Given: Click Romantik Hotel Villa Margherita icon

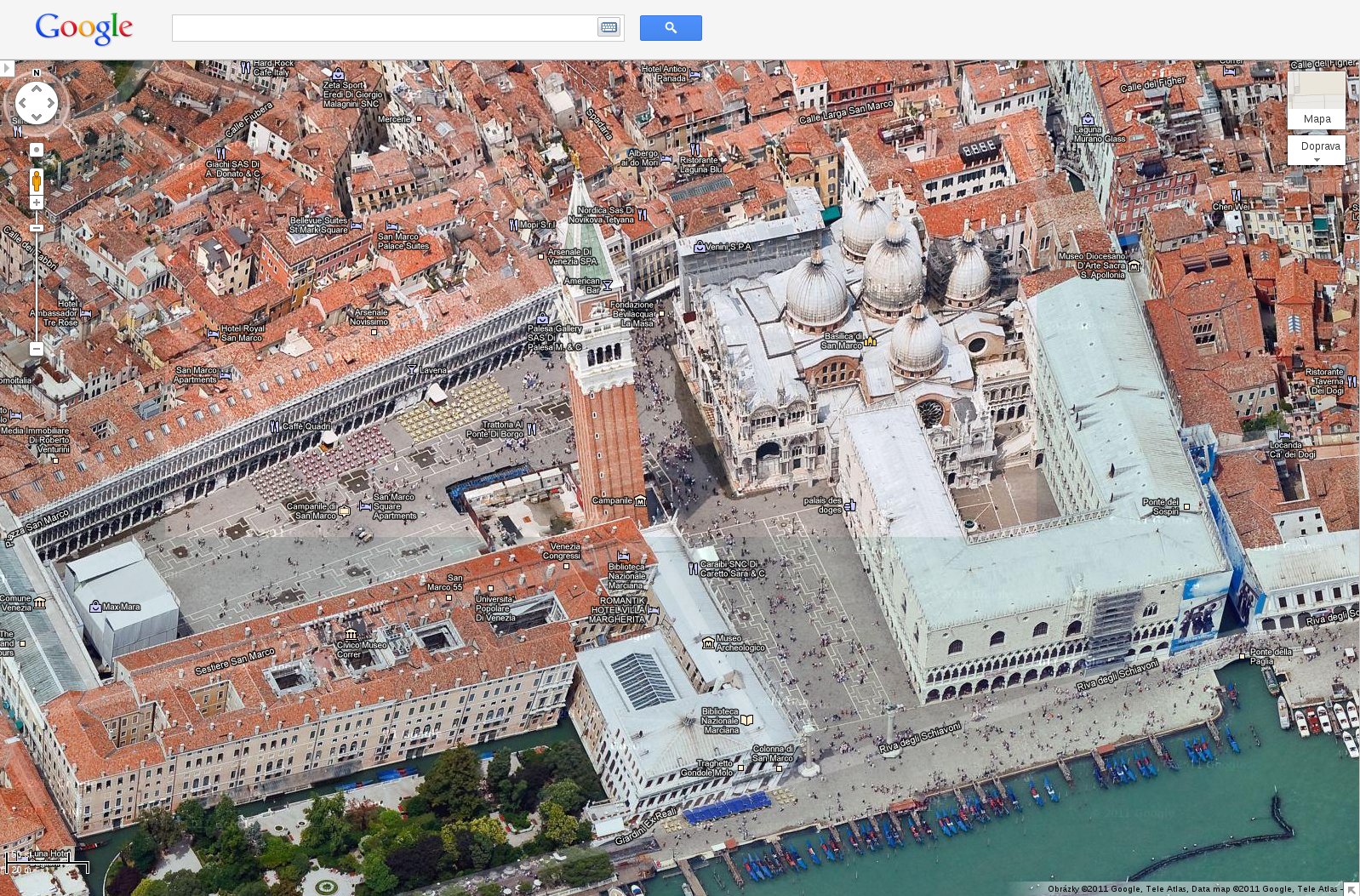Looking at the screenshot, I should point(653,609).
